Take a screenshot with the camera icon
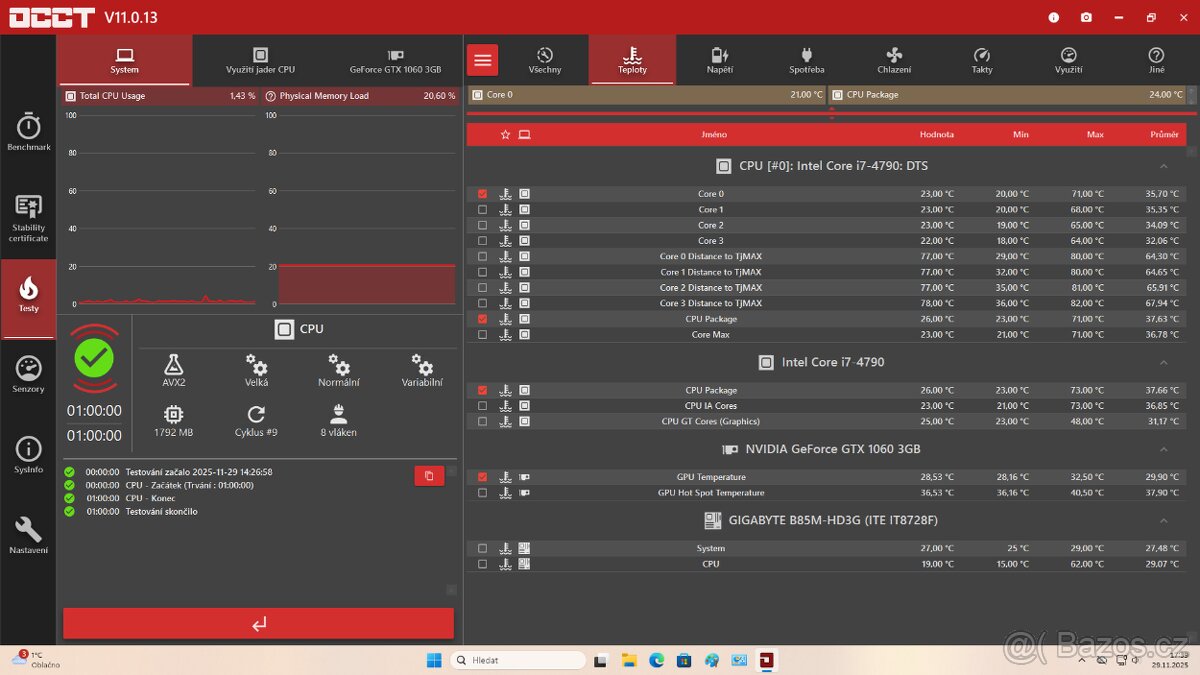1200x675 pixels. [x=1085, y=17]
